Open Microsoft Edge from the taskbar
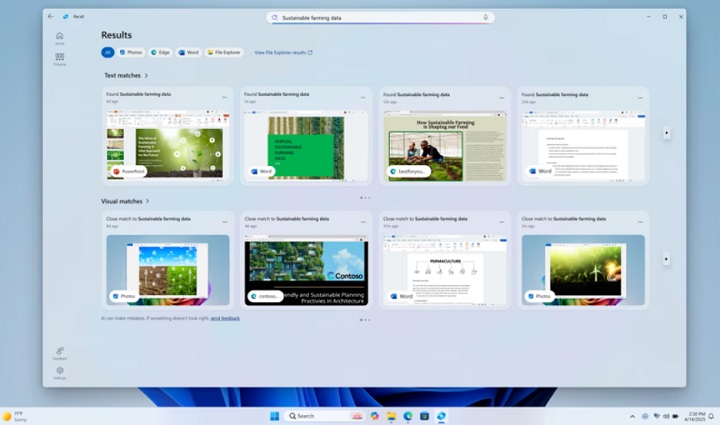The width and height of the screenshot is (720, 425). (x=408, y=416)
